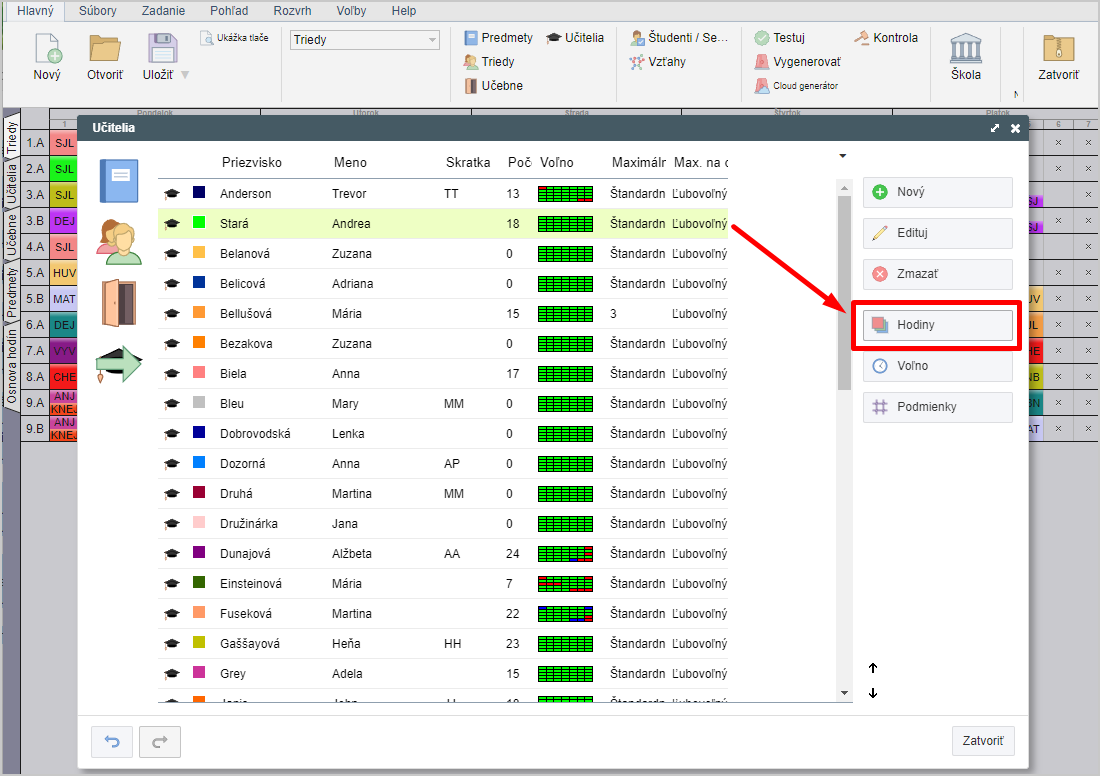Screen dimensions: 1100x776
Task: Open Ukážka tlače print preview
Action: click(x=234, y=38)
